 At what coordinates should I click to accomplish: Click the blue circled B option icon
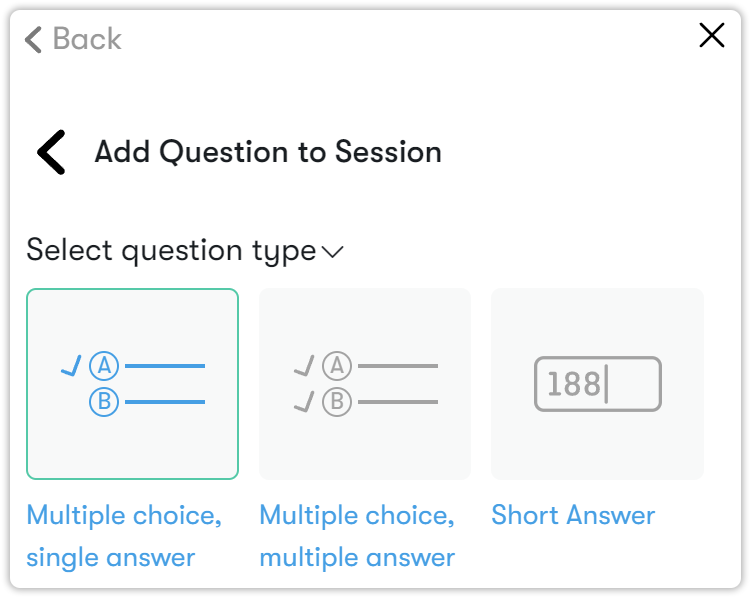coord(104,402)
